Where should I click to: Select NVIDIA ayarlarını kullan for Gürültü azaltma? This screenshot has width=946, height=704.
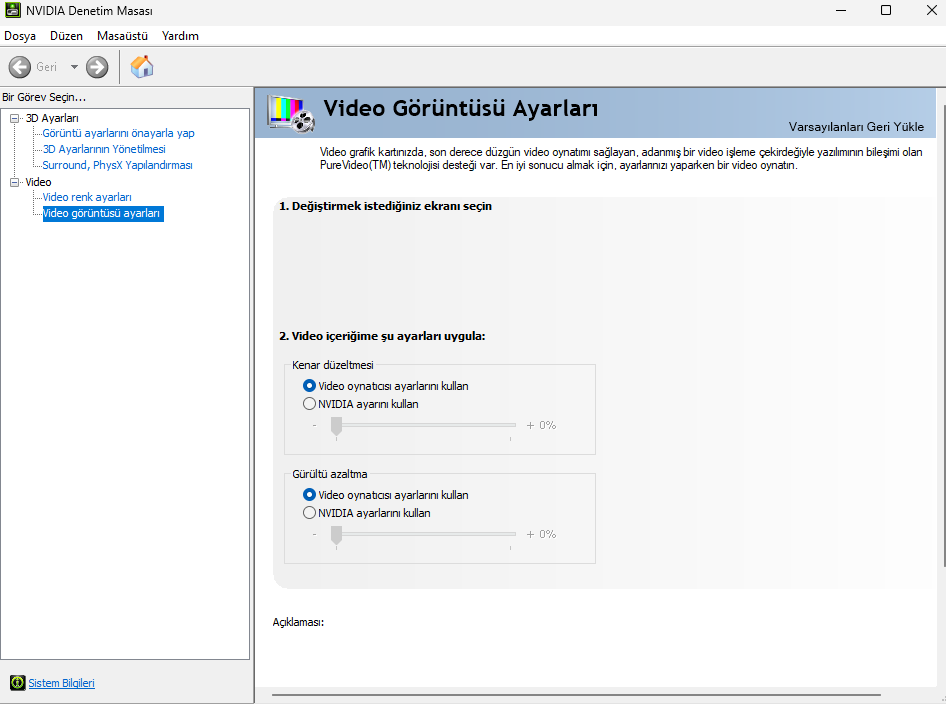309,513
